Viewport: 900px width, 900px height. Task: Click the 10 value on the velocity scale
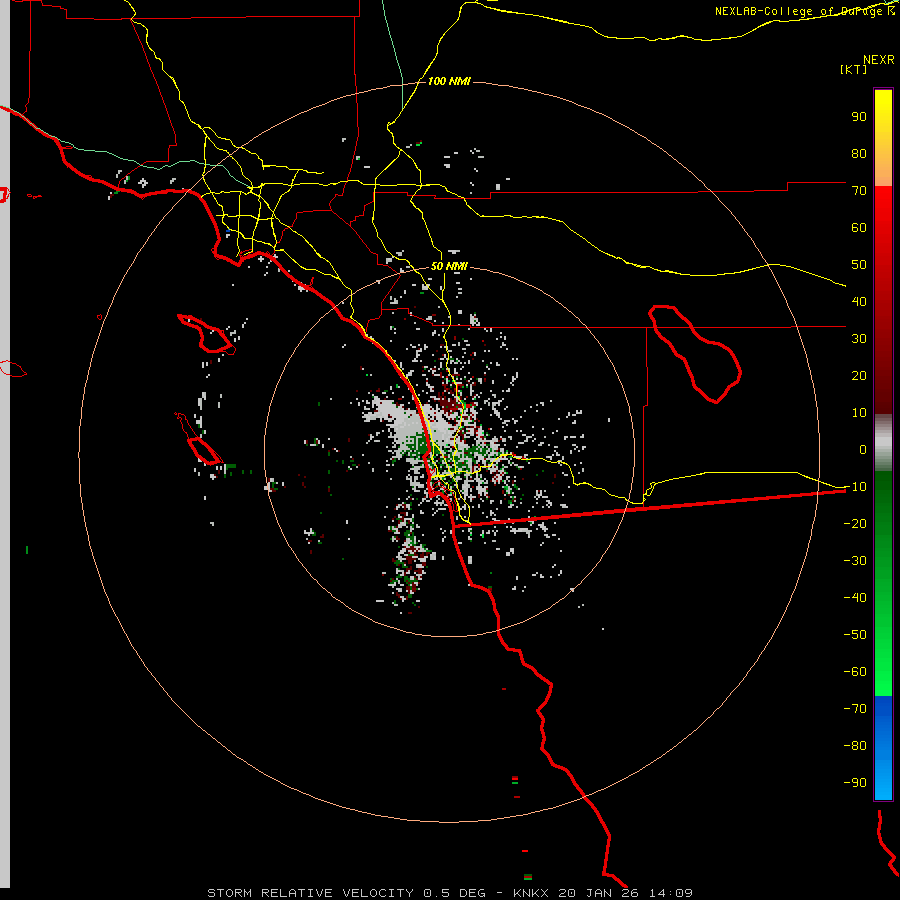point(859,413)
